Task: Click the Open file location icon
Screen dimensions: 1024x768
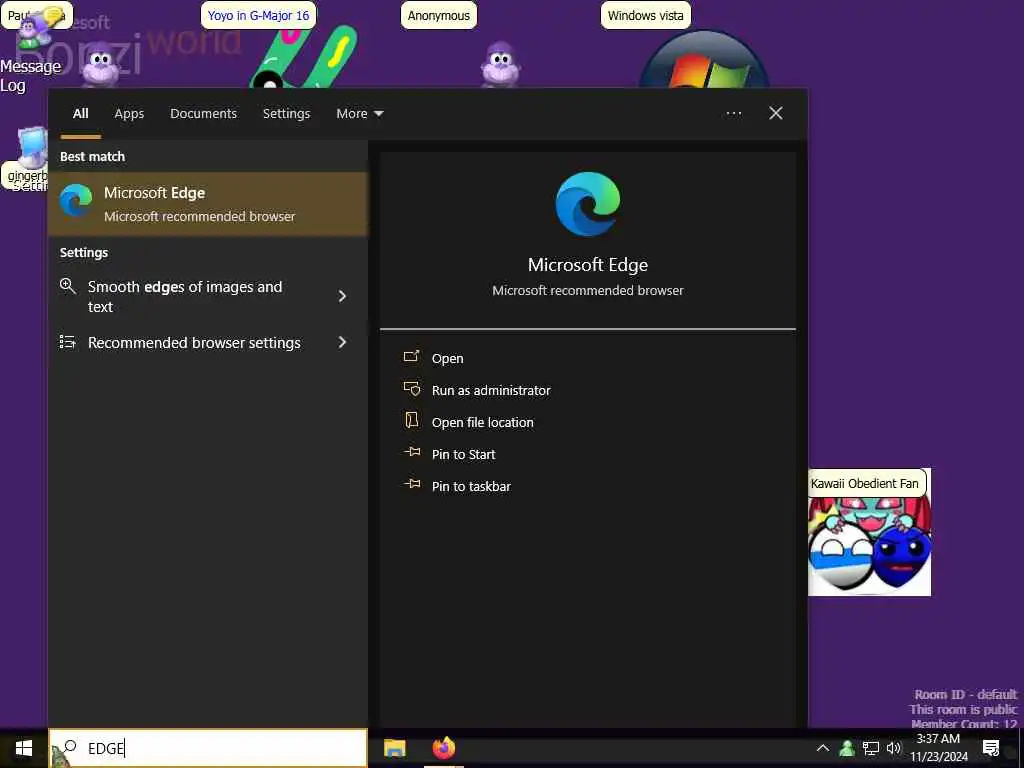Action: (x=411, y=420)
